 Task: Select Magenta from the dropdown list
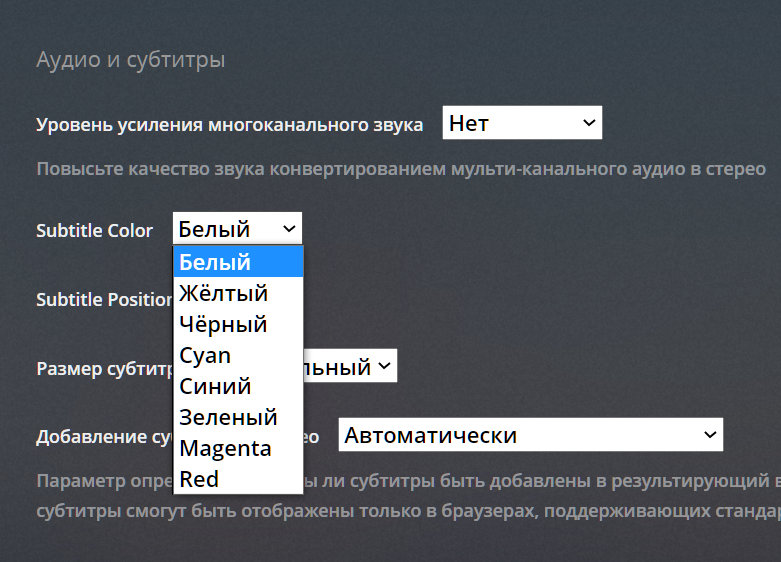pyautogui.click(x=238, y=448)
